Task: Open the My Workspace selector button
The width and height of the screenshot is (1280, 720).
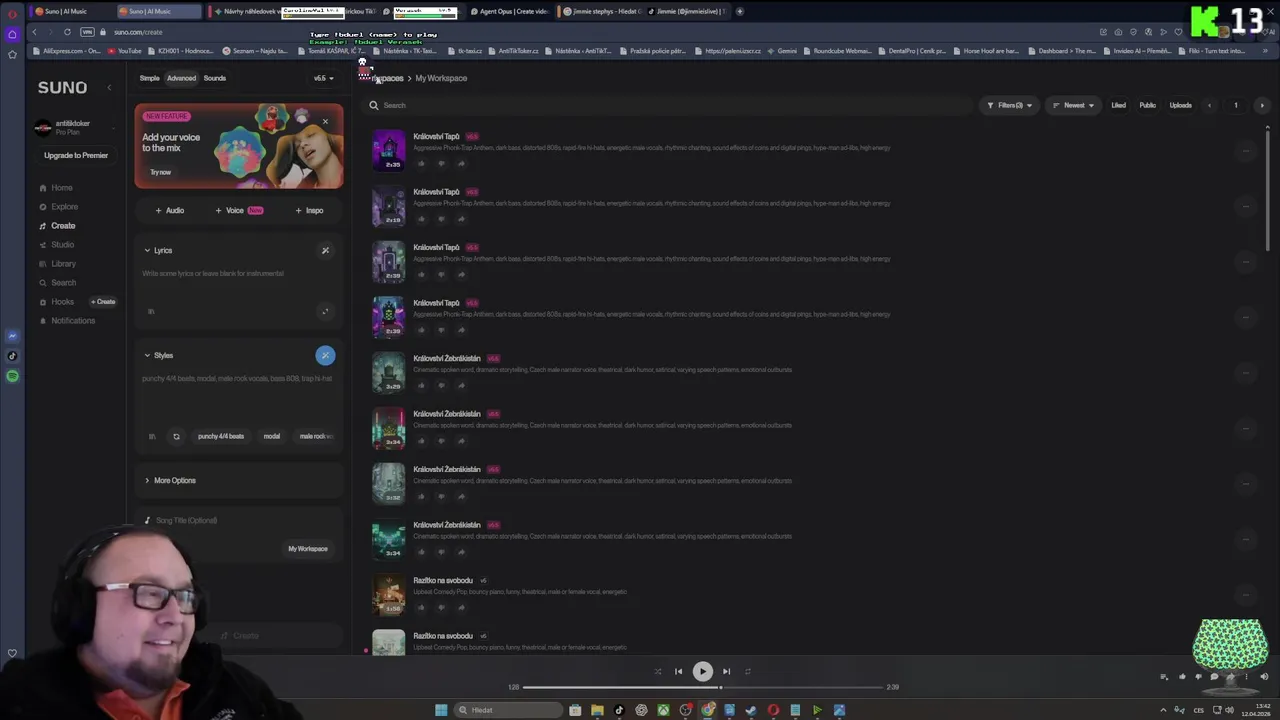Action: (x=308, y=549)
